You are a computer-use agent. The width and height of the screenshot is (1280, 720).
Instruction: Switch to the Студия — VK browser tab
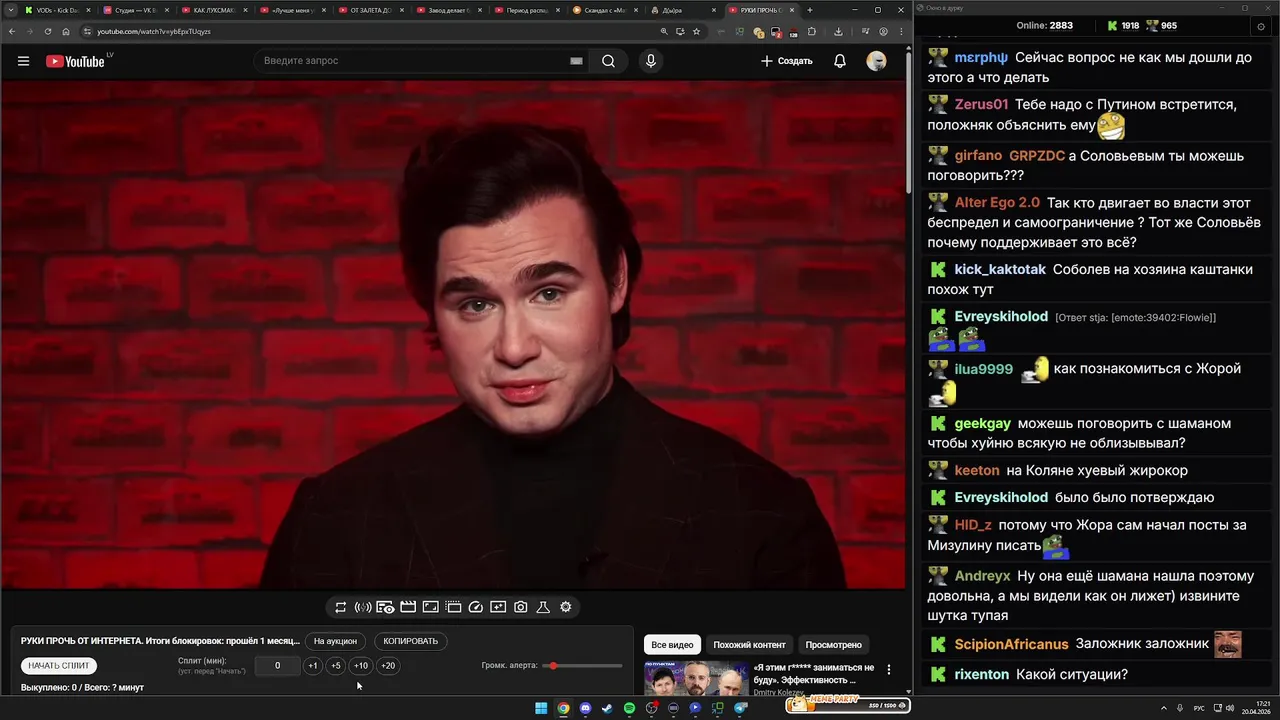pos(135,10)
